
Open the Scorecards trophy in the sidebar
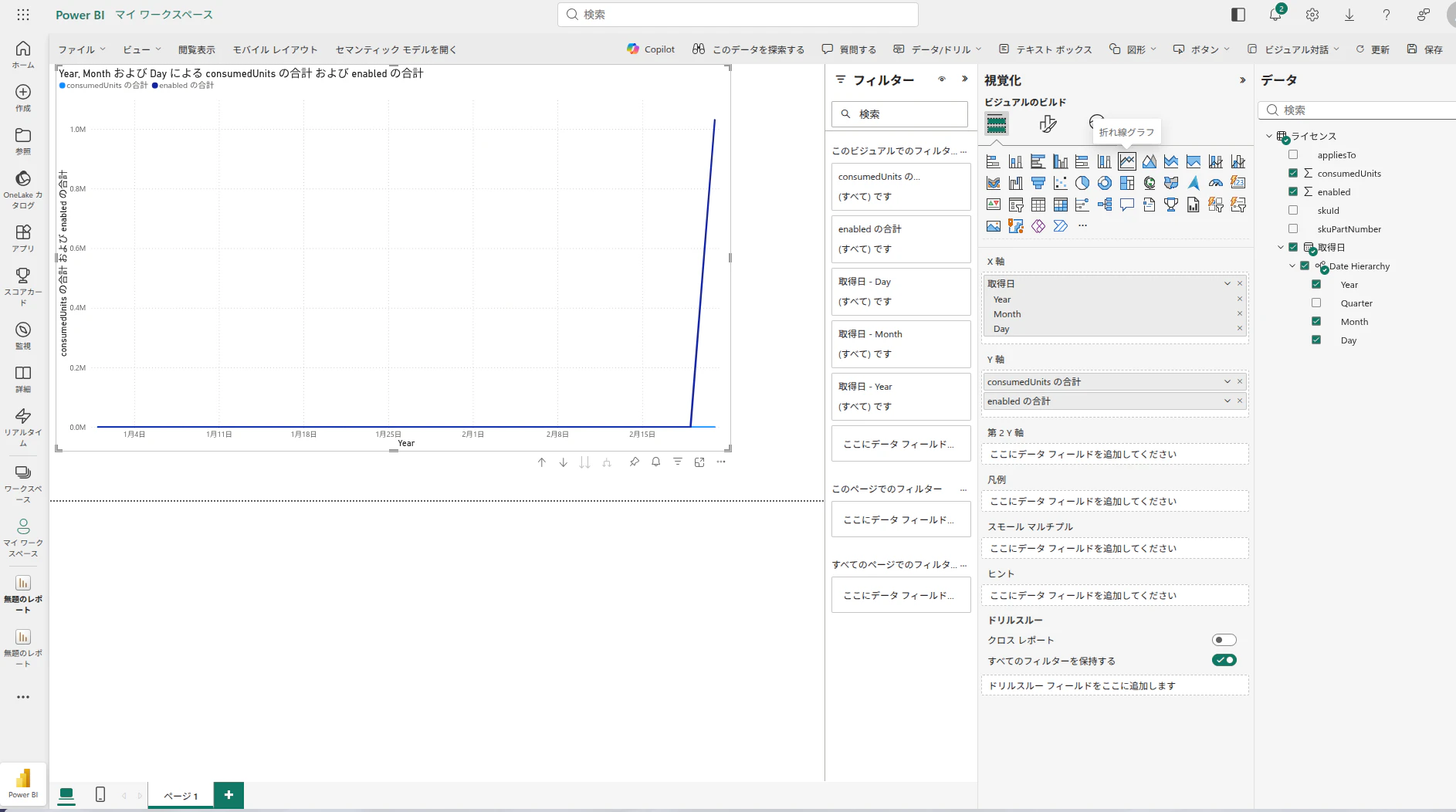point(23,286)
